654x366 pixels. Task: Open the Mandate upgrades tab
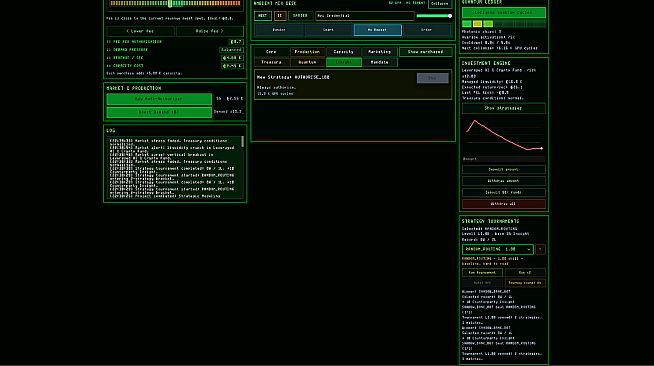coord(380,62)
